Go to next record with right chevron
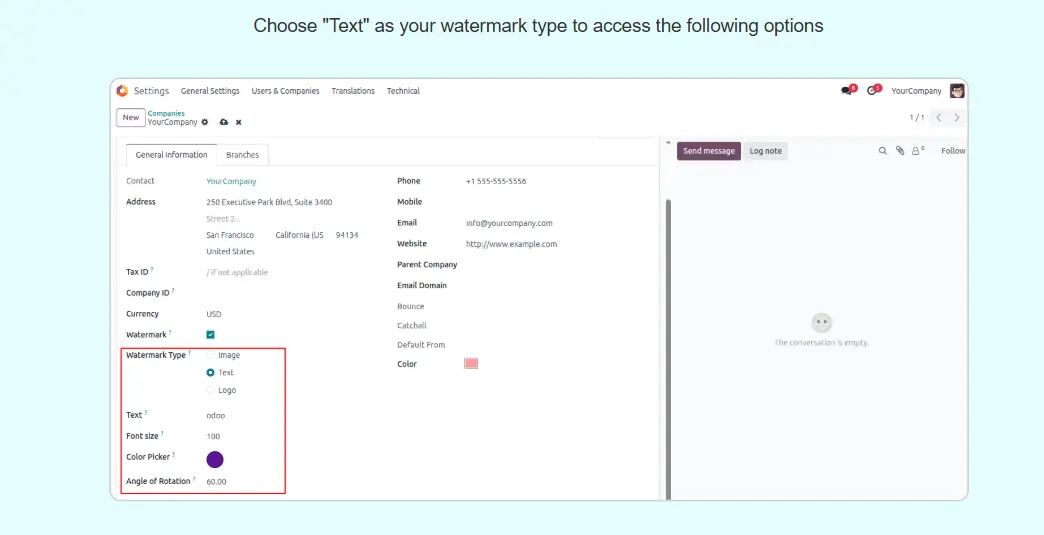Image resolution: width=1044 pixels, height=535 pixels. 957,118
